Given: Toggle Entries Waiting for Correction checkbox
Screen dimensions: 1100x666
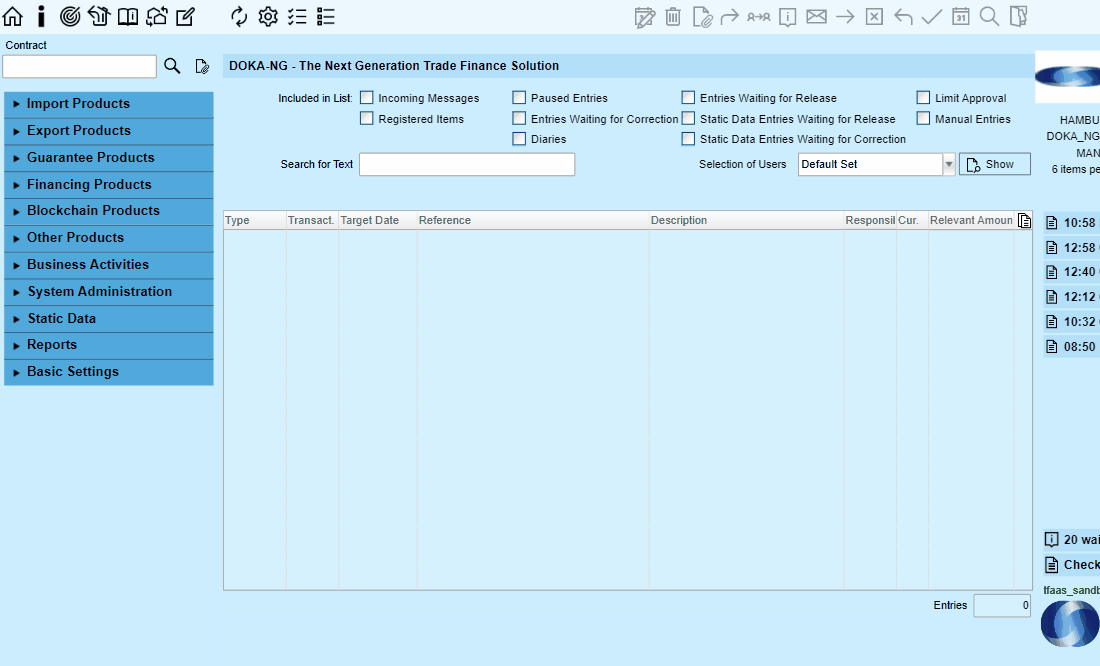Looking at the screenshot, I should (519, 119).
